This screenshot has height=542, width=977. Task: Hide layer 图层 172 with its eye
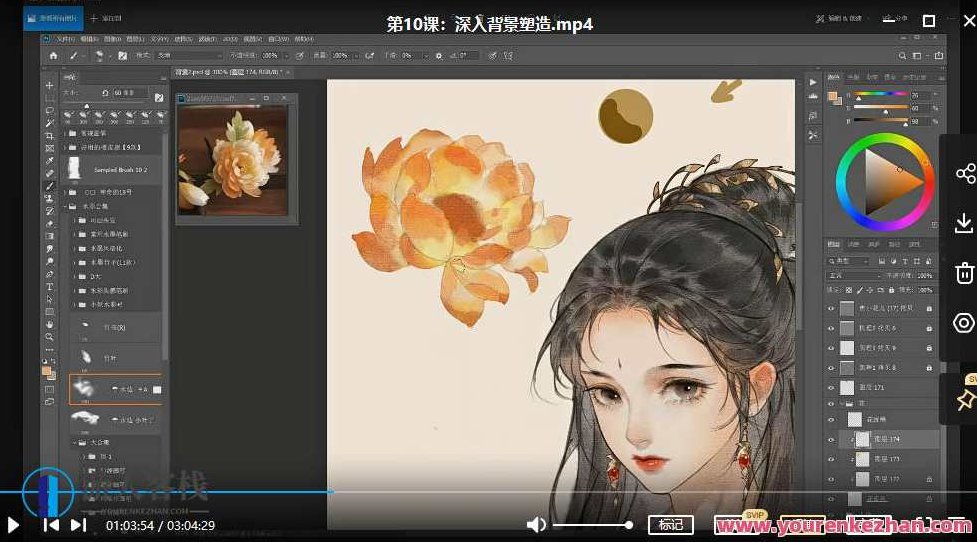click(x=831, y=479)
